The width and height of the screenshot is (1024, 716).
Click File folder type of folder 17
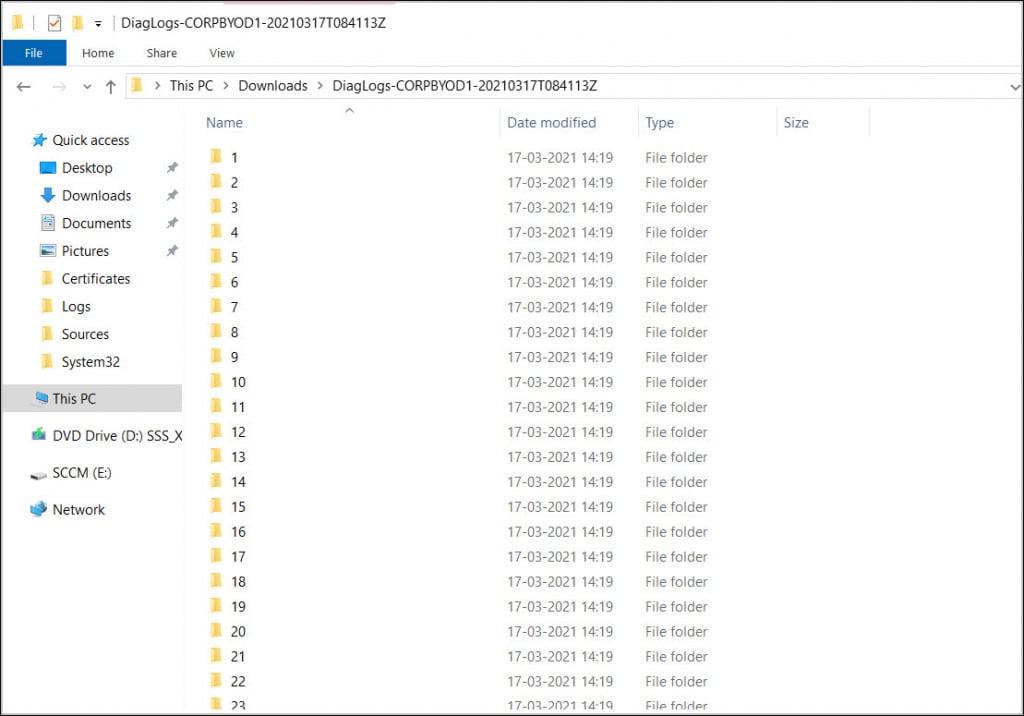676,557
